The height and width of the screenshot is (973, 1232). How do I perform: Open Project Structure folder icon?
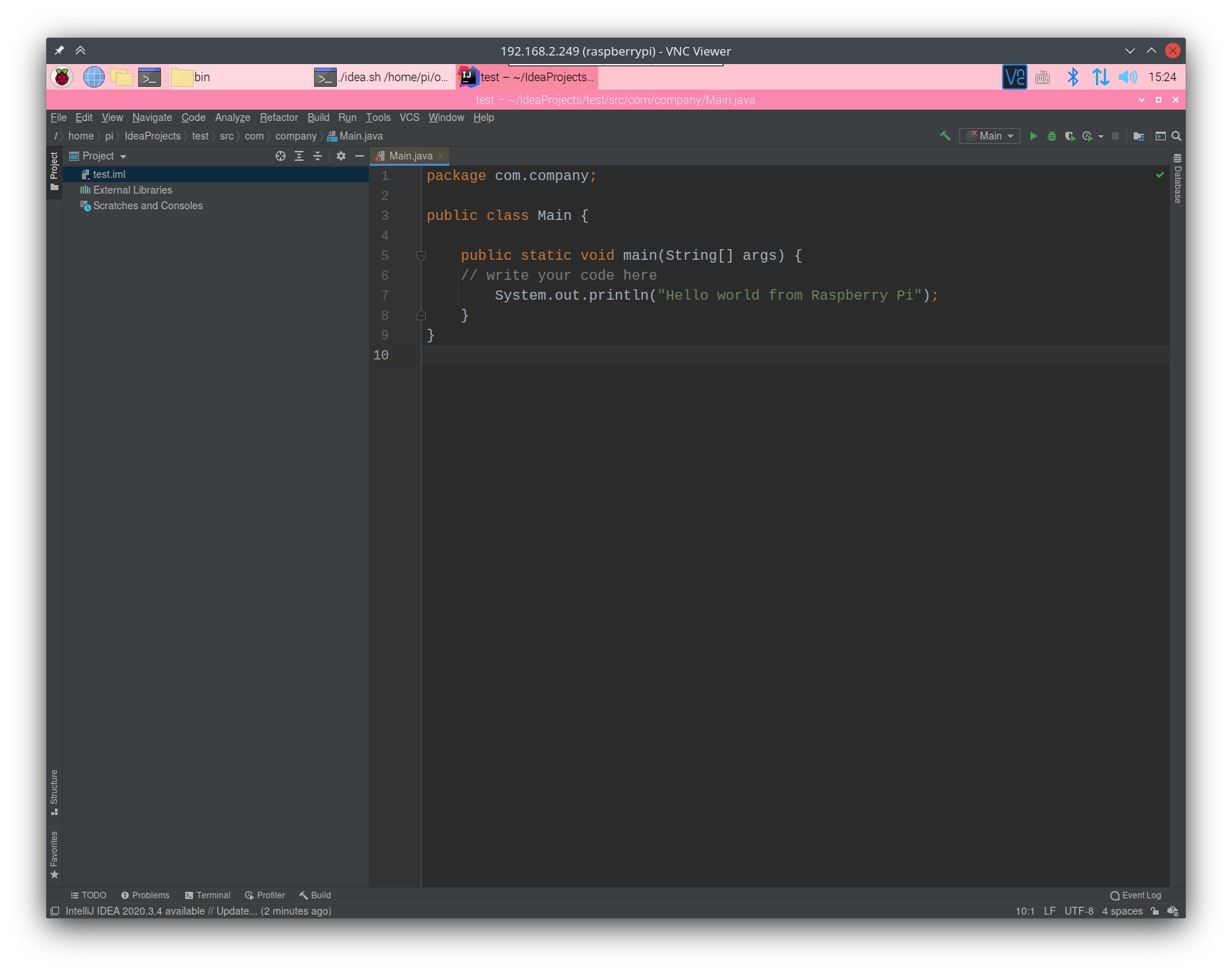pos(1139,136)
